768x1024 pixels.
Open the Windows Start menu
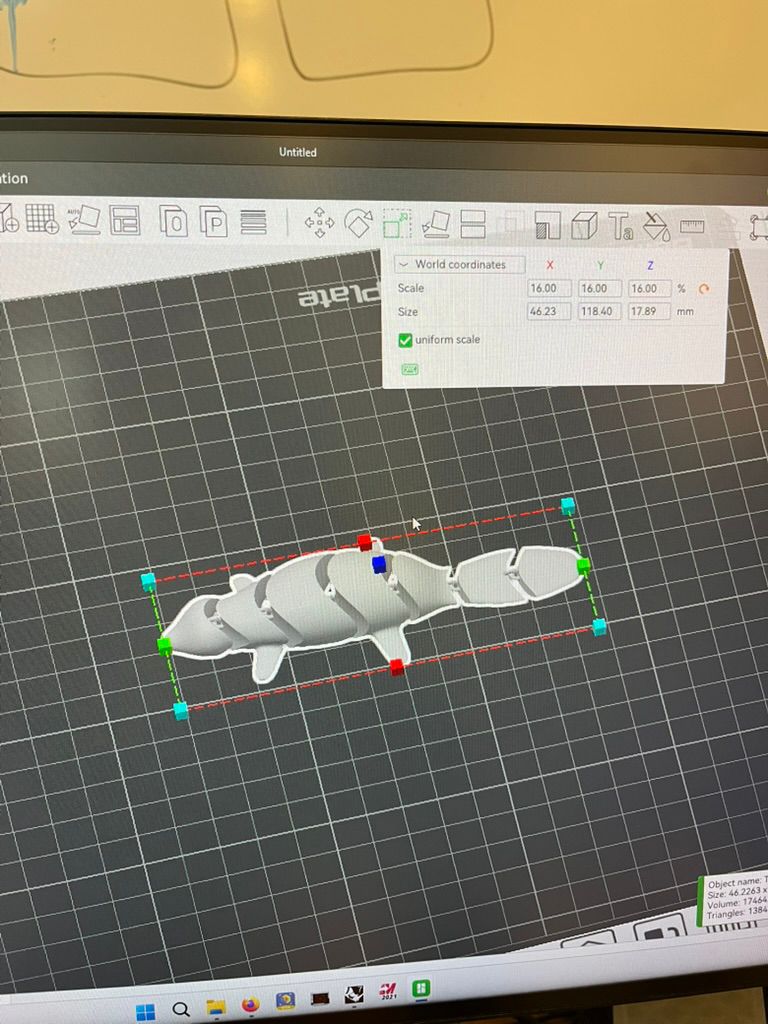tap(146, 1011)
